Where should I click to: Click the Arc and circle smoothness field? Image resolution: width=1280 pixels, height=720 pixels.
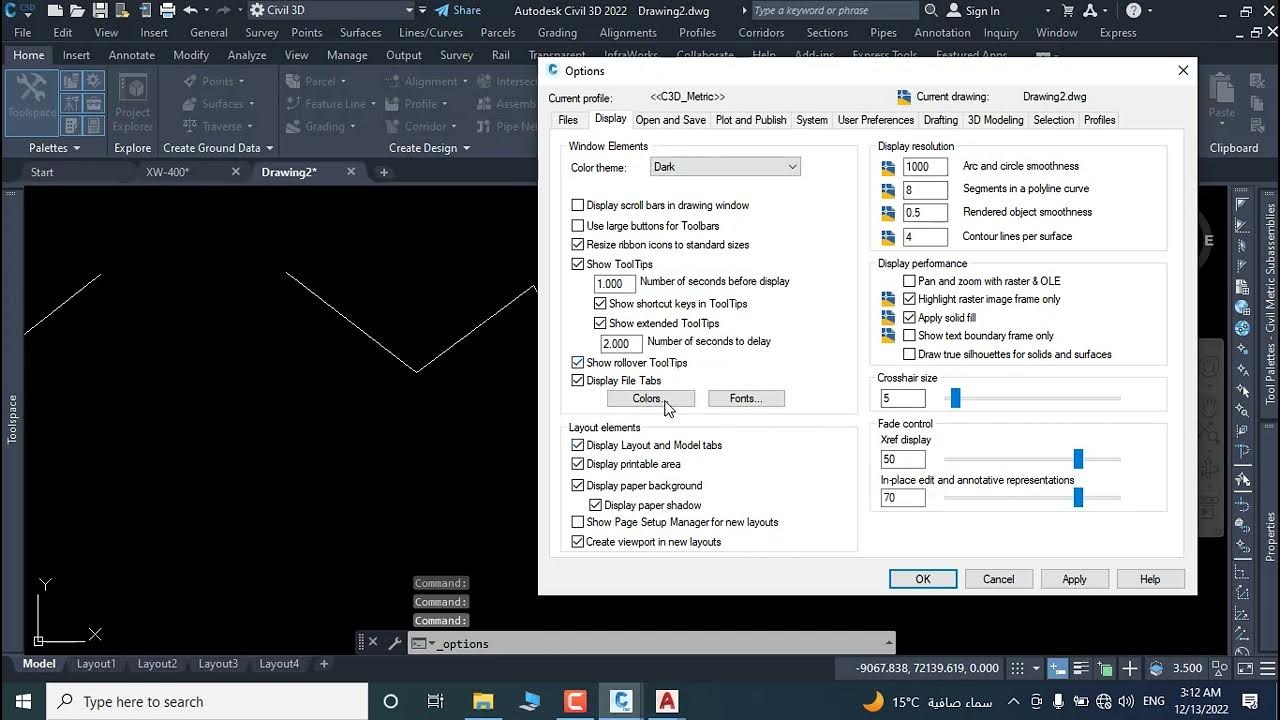pos(925,167)
